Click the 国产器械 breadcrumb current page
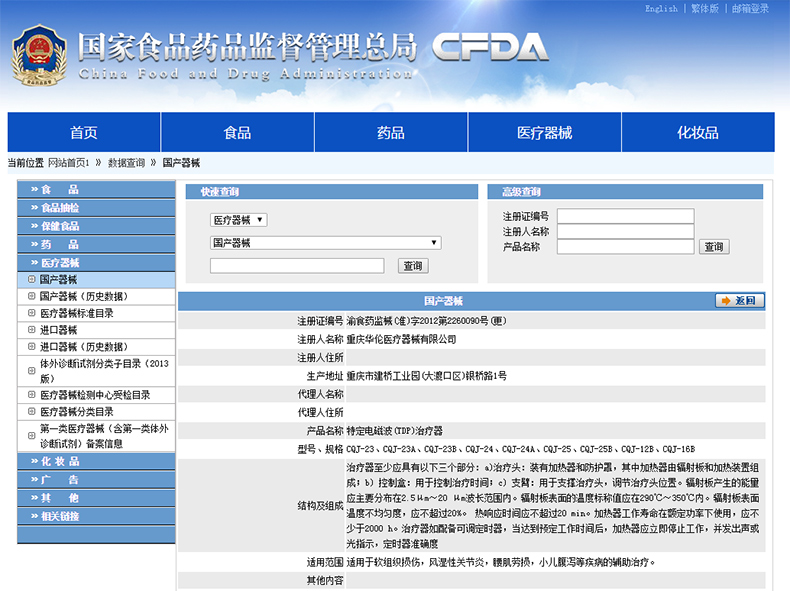This screenshot has width=790, height=591. point(181,163)
